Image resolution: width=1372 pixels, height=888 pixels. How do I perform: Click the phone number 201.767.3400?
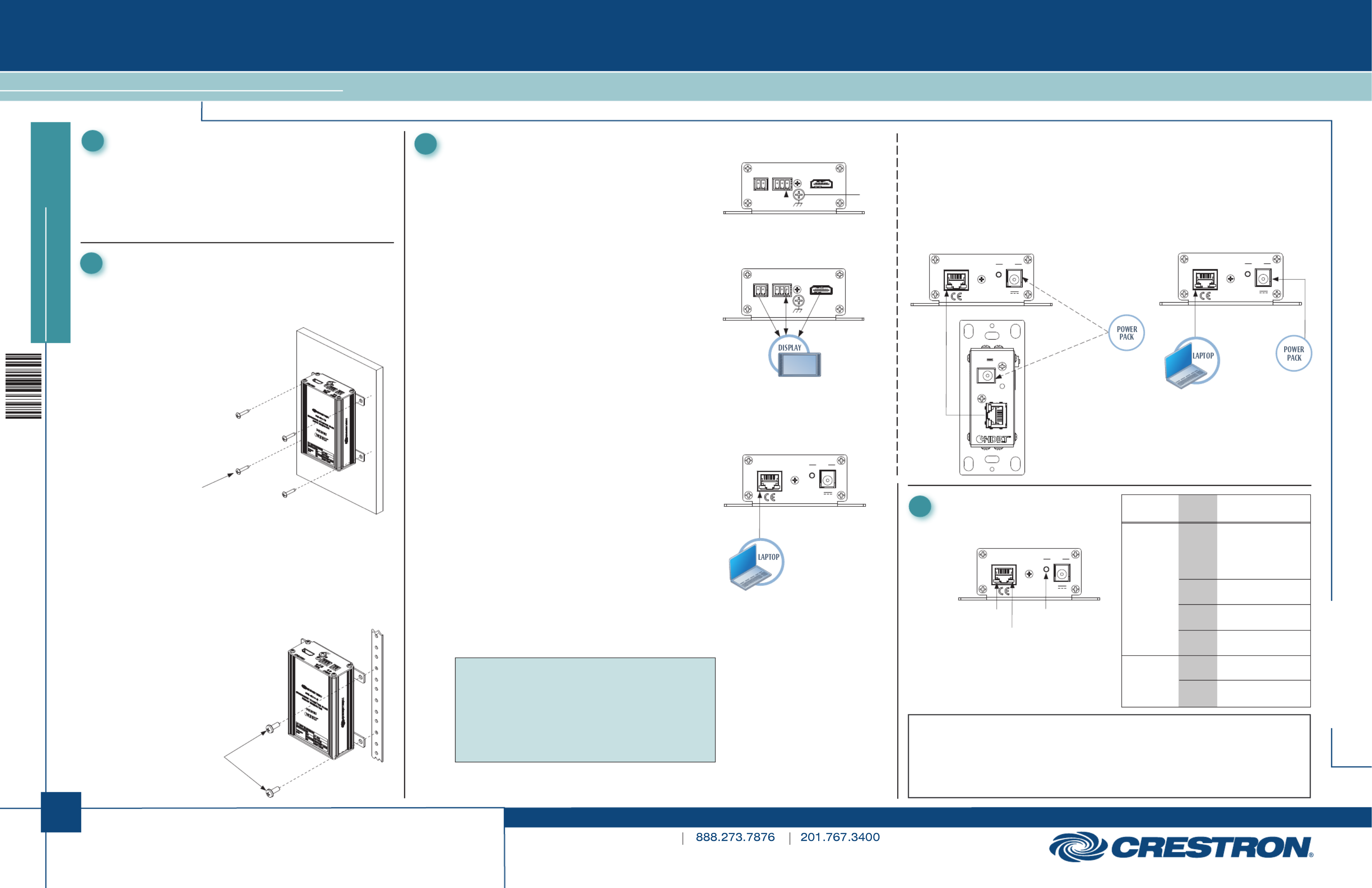point(840,837)
